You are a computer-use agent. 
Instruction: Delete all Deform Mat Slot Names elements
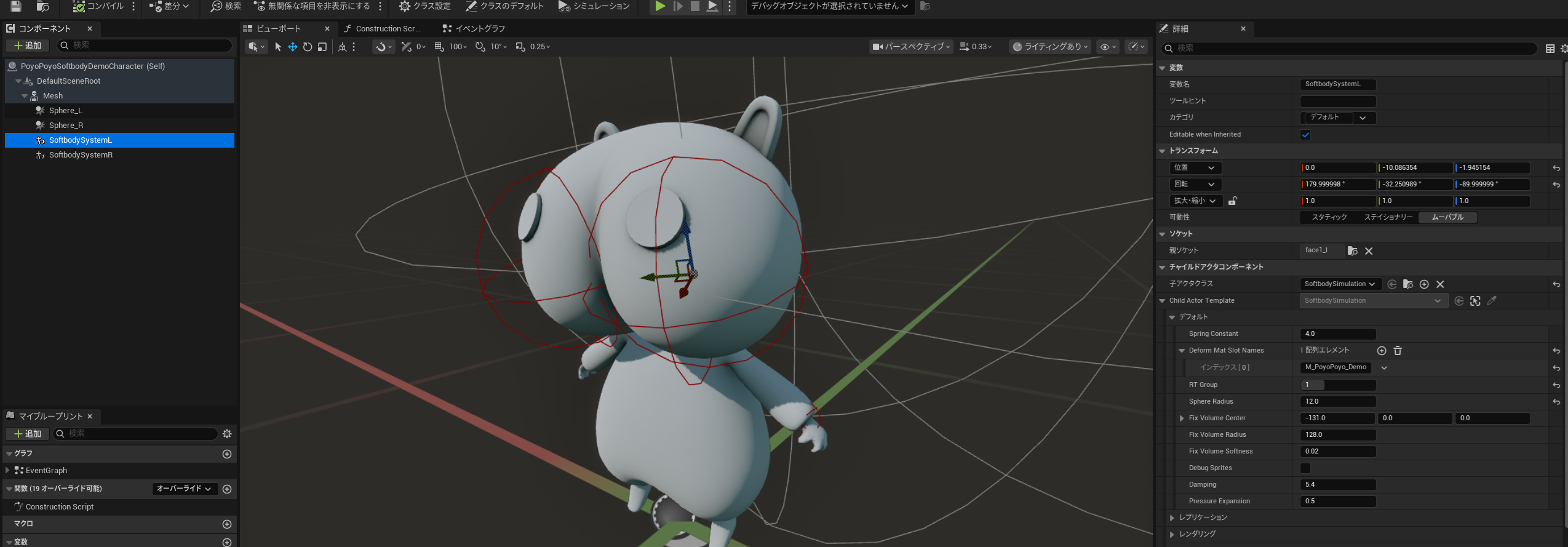click(1398, 351)
